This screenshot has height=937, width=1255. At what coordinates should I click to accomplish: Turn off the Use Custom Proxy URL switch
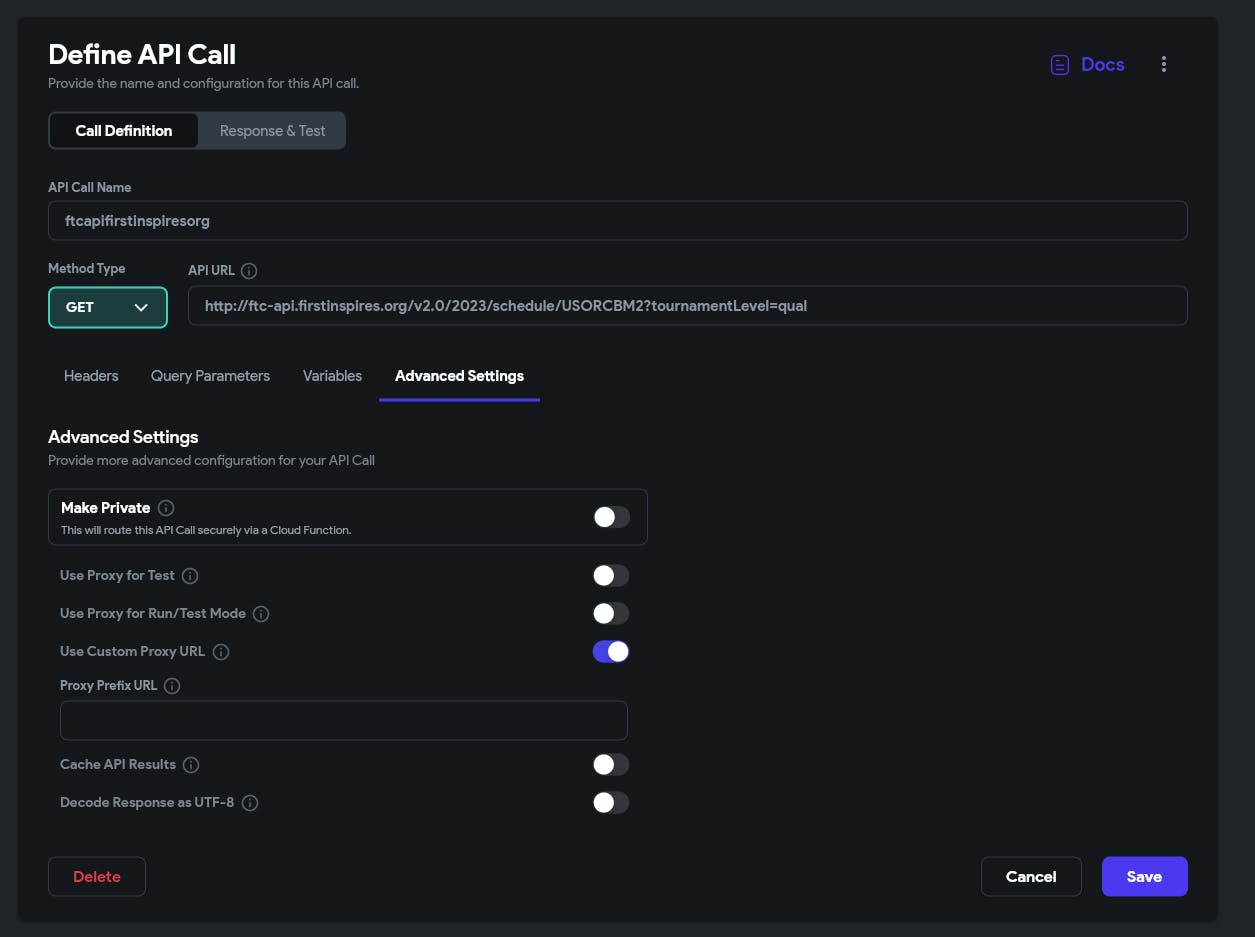pos(611,652)
